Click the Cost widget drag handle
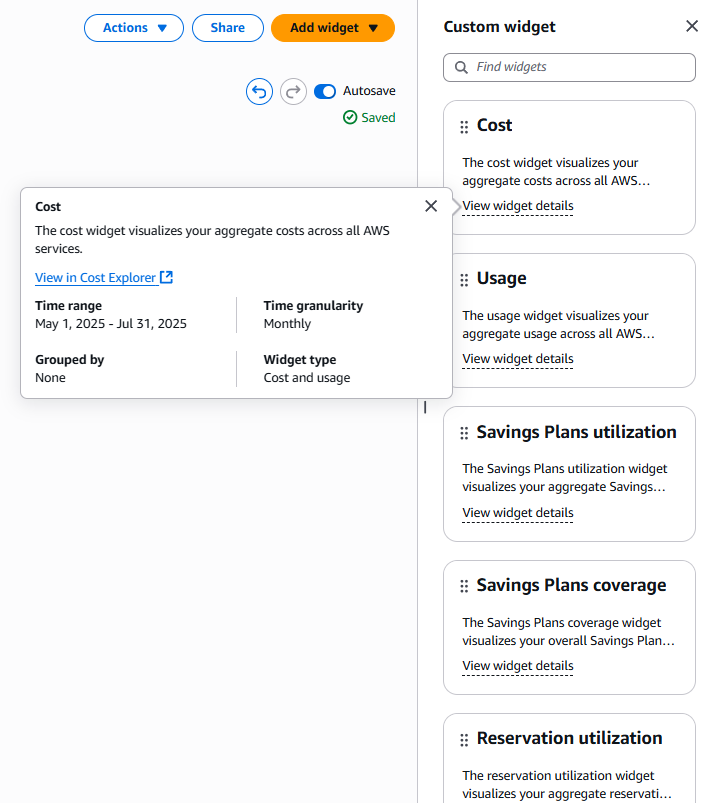The image size is (706, 803). click(x=464, y=127)
